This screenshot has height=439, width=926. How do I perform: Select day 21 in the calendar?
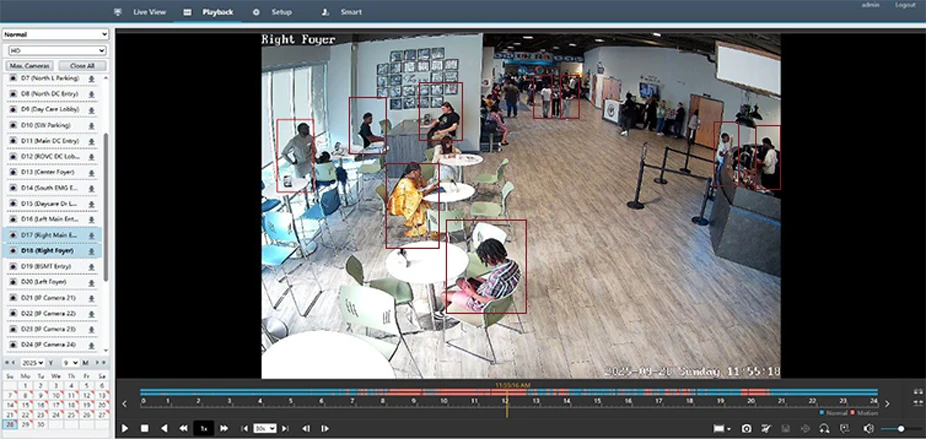[10, 414]
